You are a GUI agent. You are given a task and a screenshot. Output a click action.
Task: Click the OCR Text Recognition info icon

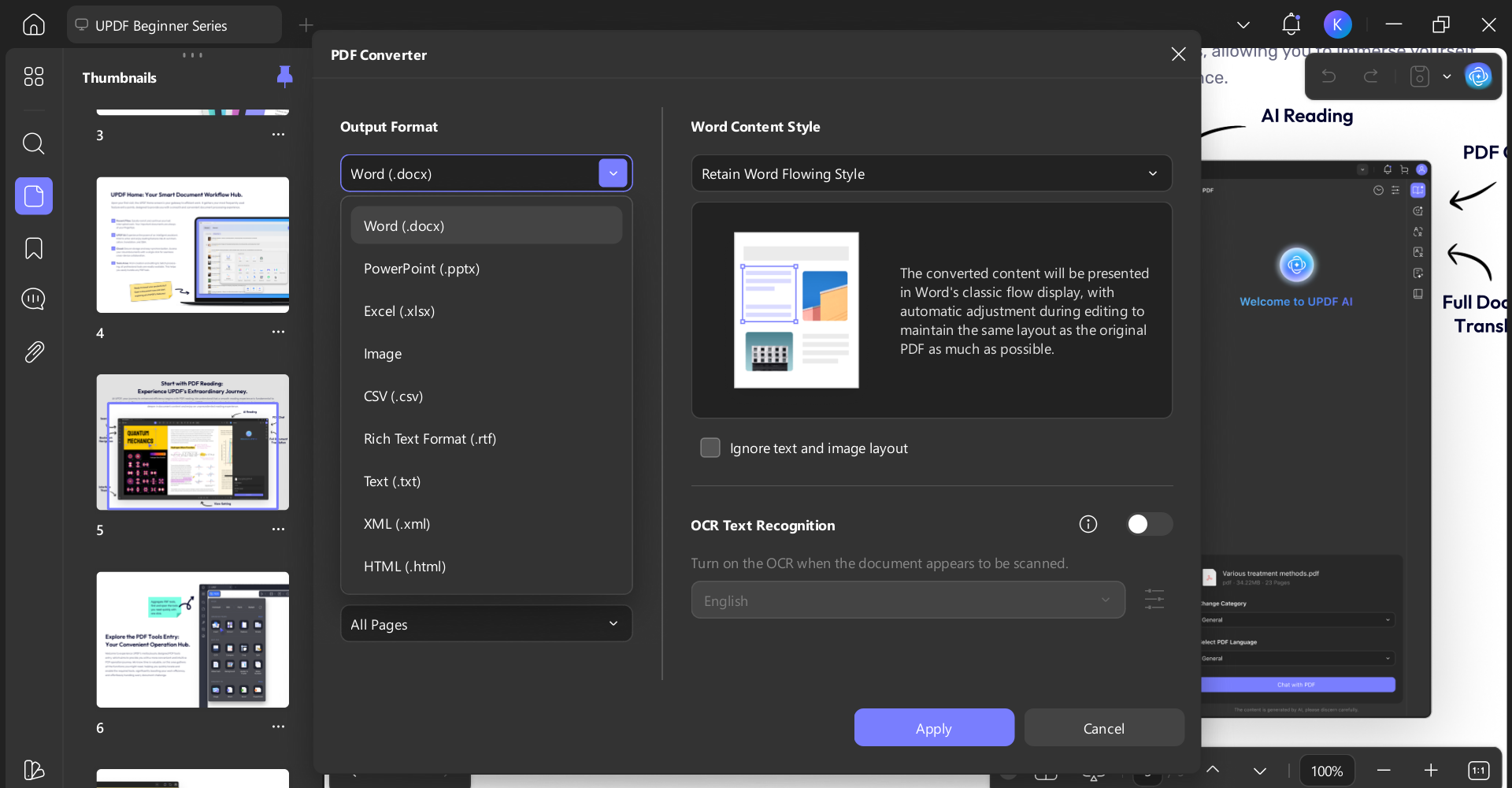click(x=1088, y=524)
